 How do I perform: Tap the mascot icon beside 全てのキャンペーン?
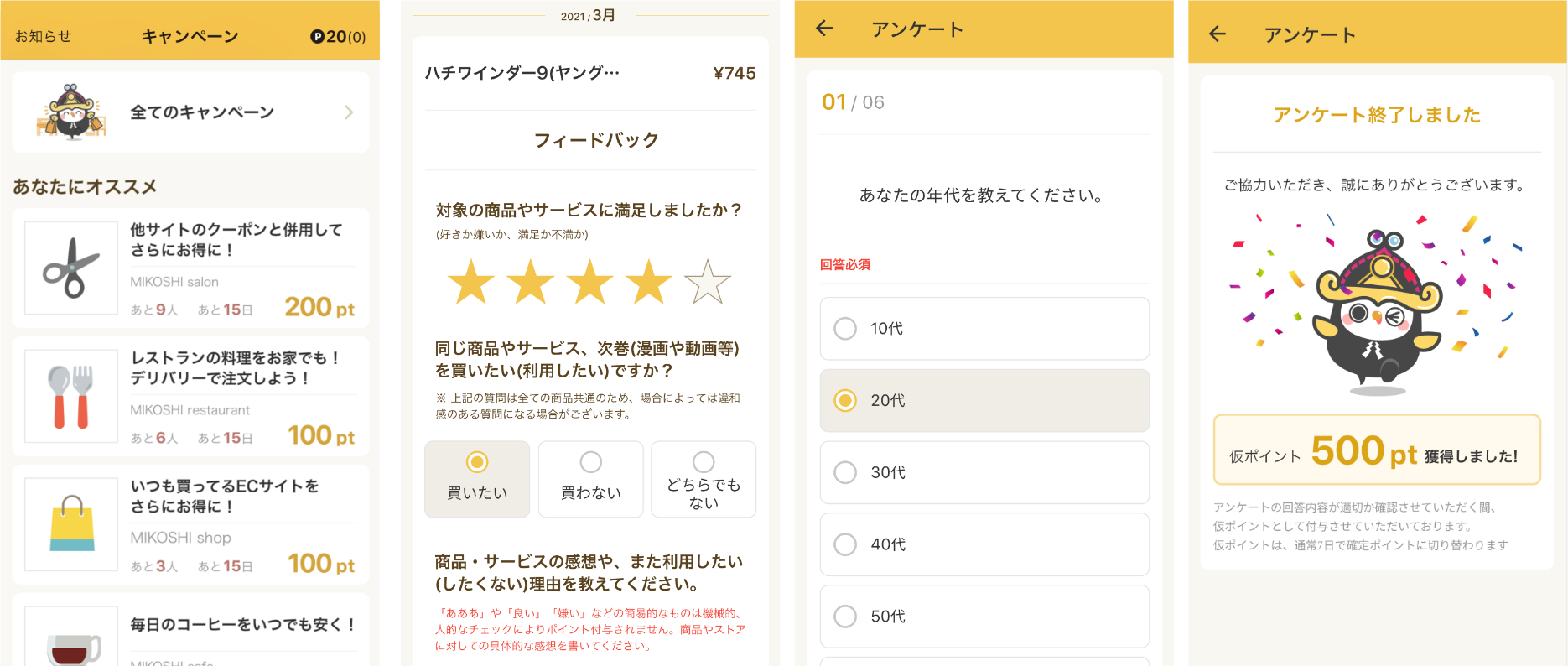click(71, 112)
